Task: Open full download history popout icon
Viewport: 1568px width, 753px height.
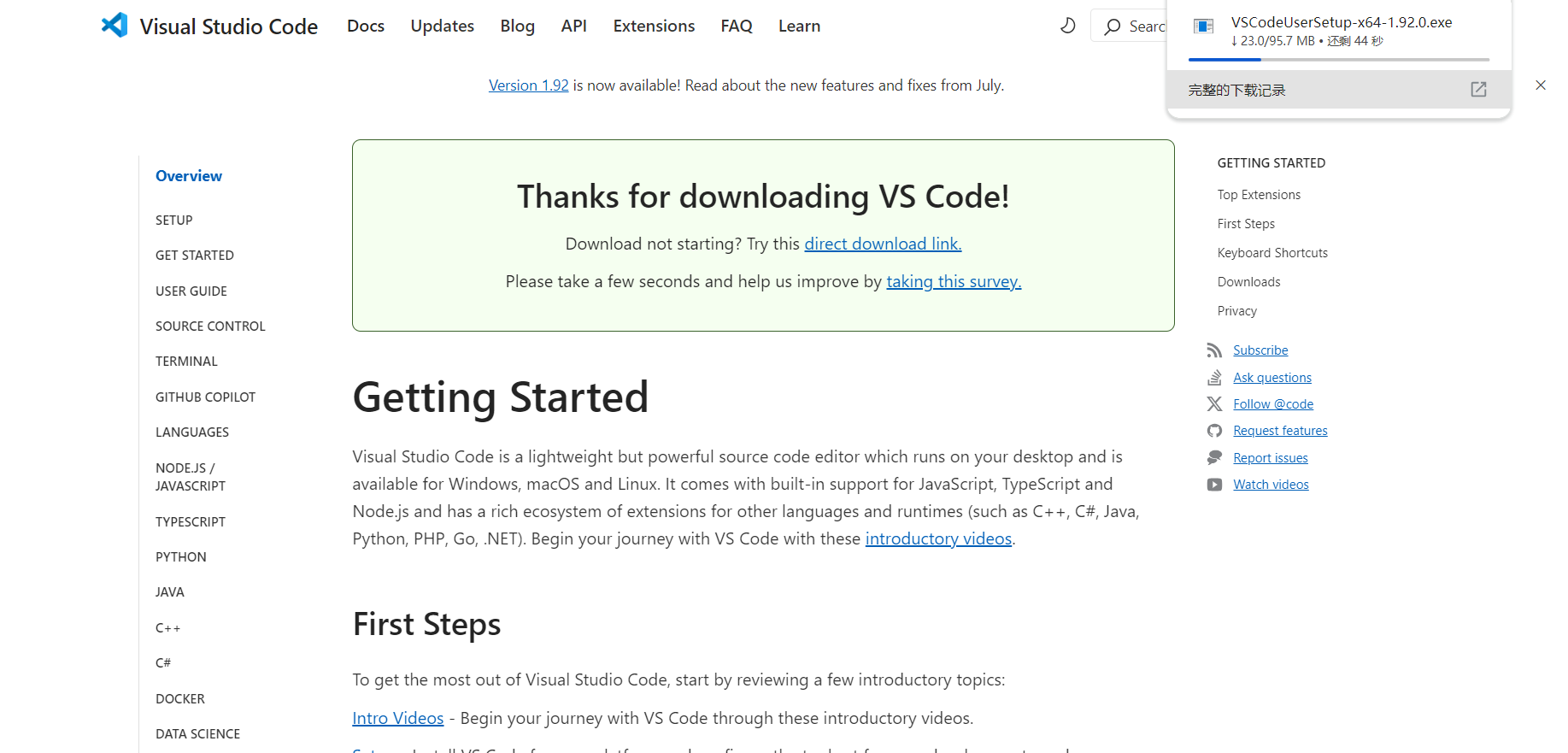Action: click(1478, 90)
